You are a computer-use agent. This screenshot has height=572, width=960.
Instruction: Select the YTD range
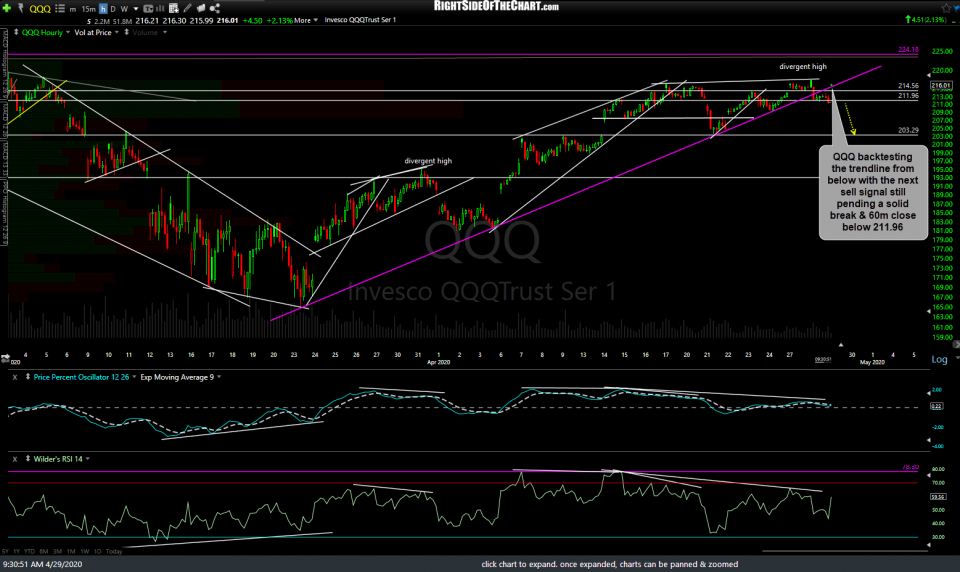(29, 552)
